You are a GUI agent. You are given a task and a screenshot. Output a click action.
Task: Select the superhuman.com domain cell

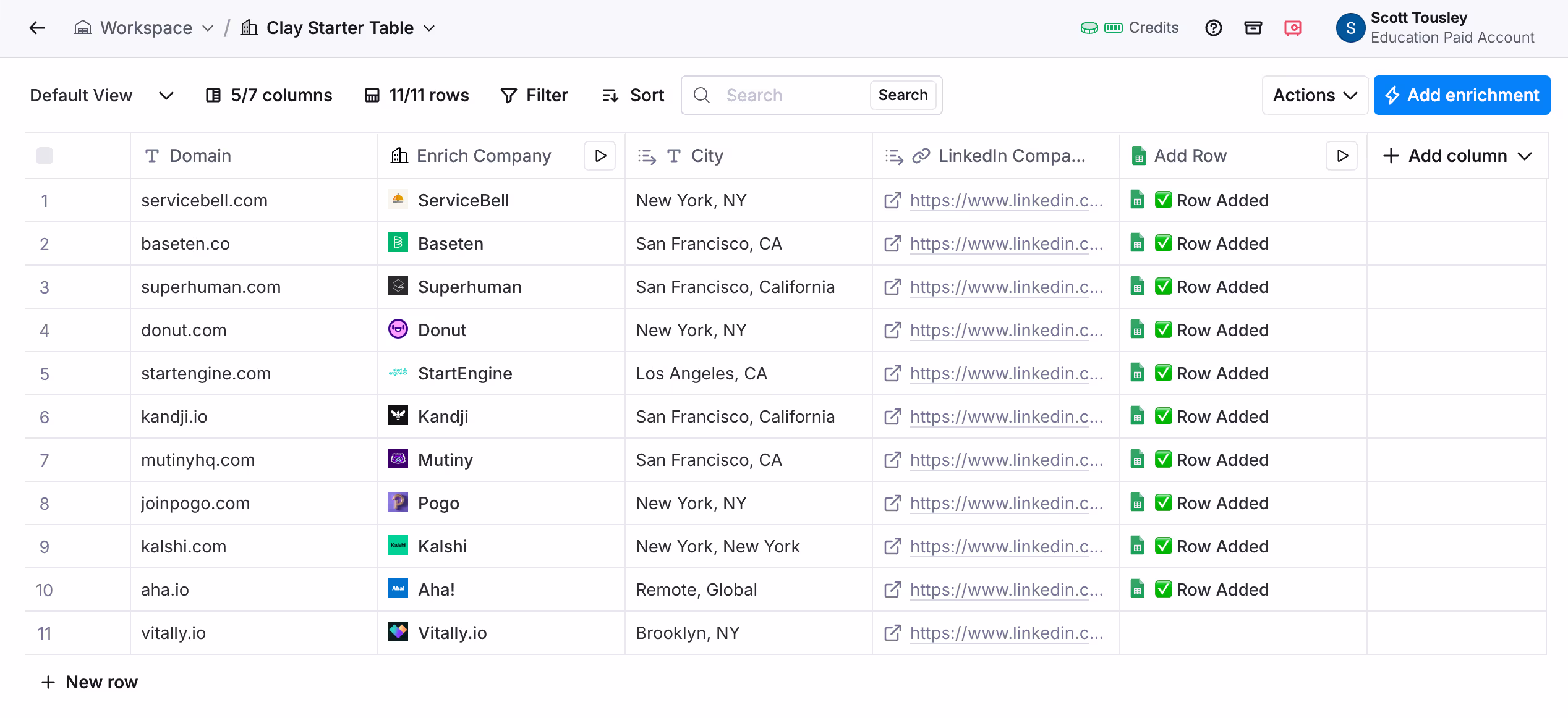tap(254, 287)
